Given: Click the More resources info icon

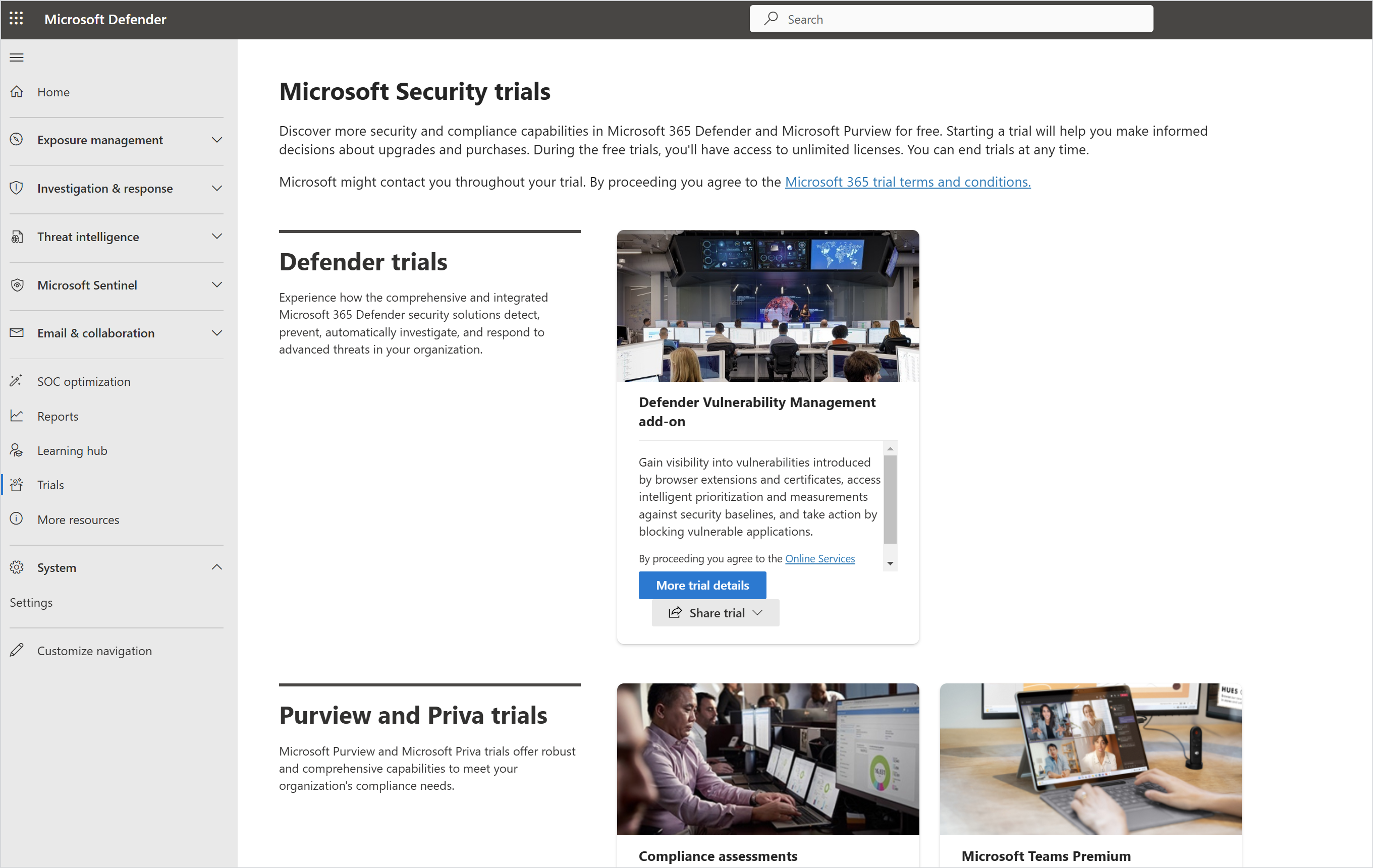Looking at the screenshot, I should point(17,519).
